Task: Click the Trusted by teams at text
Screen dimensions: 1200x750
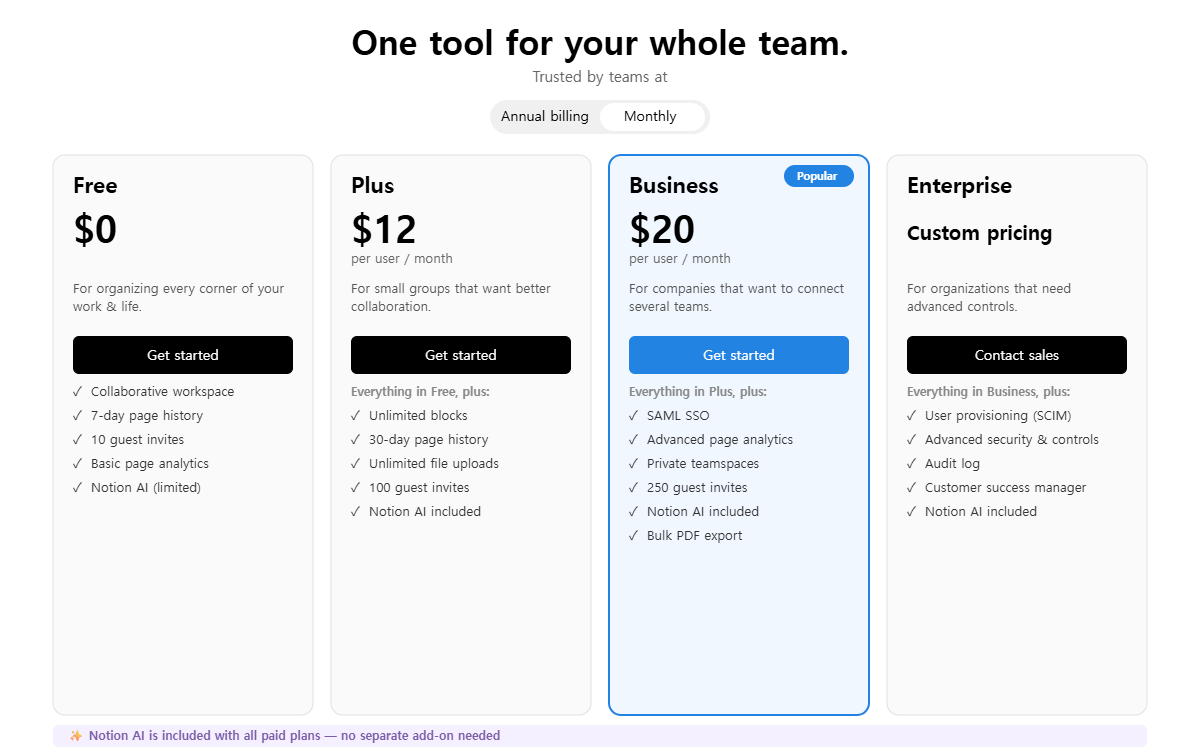Action: (599, 77)
